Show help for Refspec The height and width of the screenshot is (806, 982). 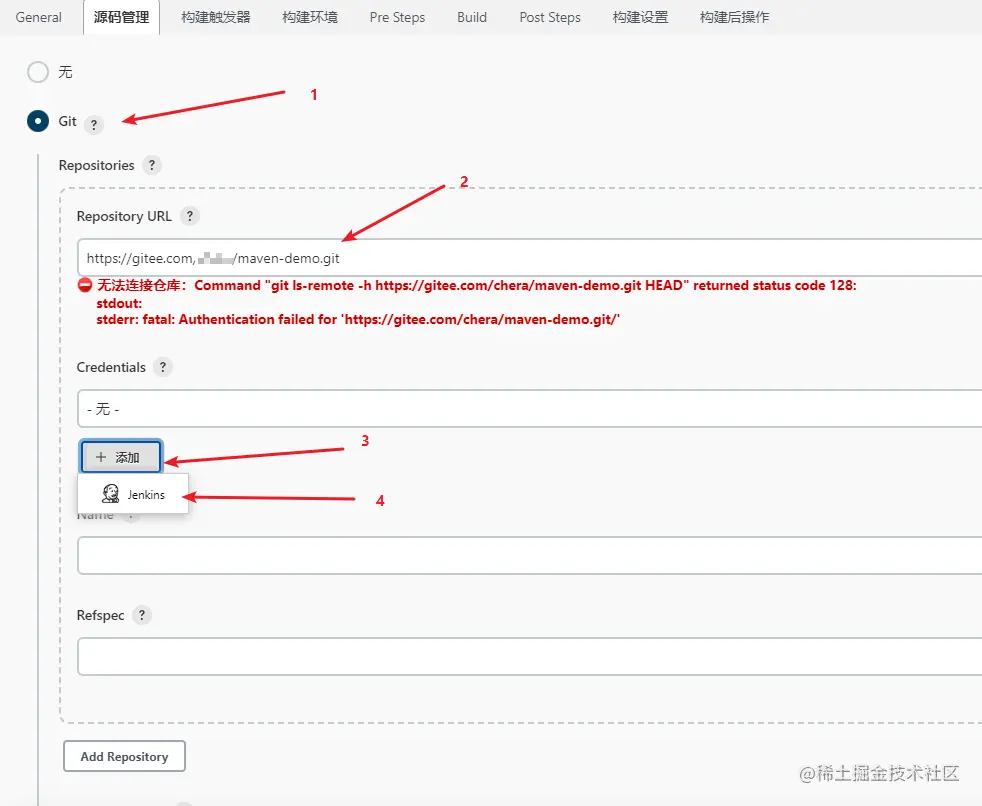click(x=142, y=615)
